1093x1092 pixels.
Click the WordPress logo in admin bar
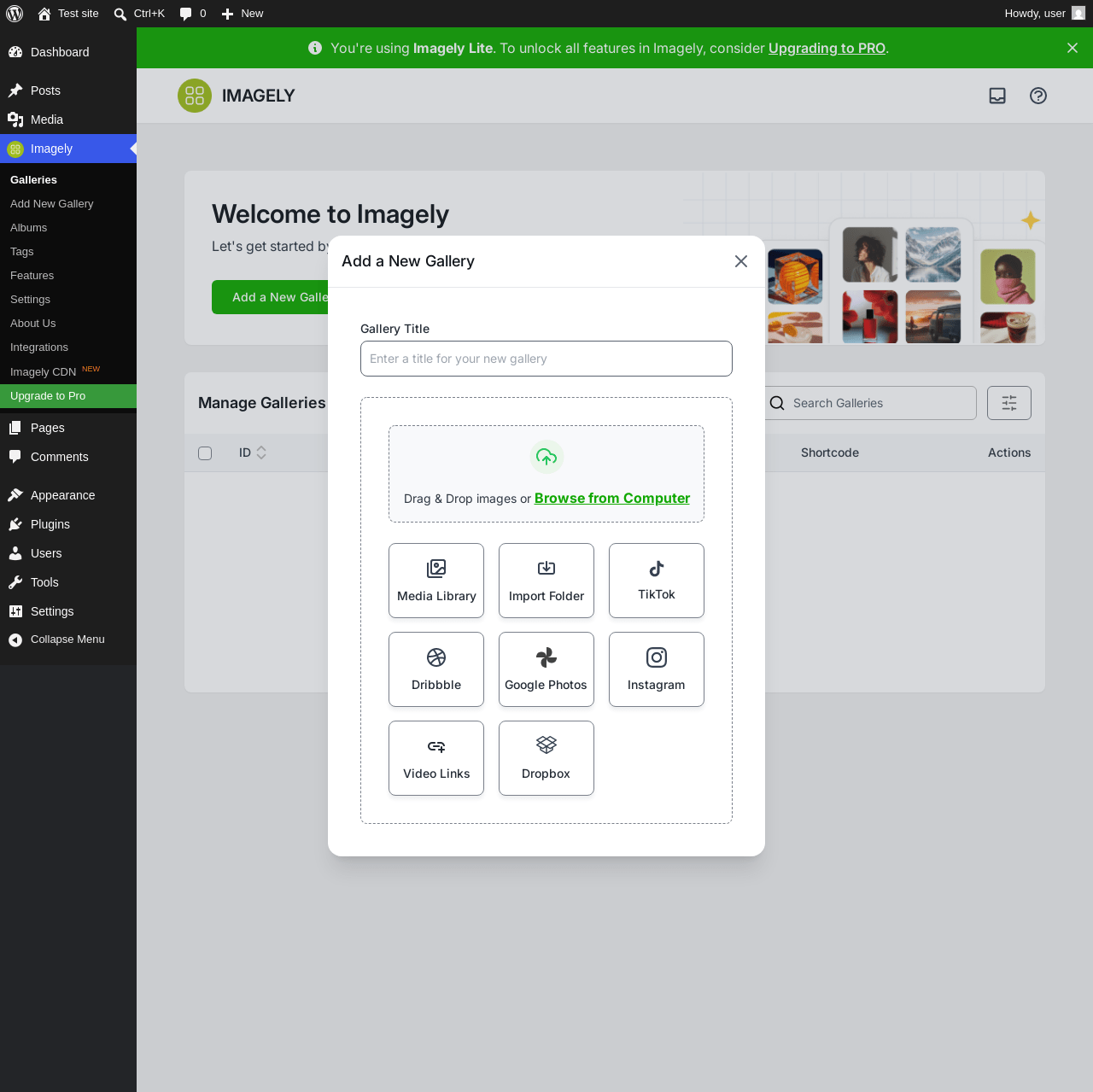click(x=15, y=14)
